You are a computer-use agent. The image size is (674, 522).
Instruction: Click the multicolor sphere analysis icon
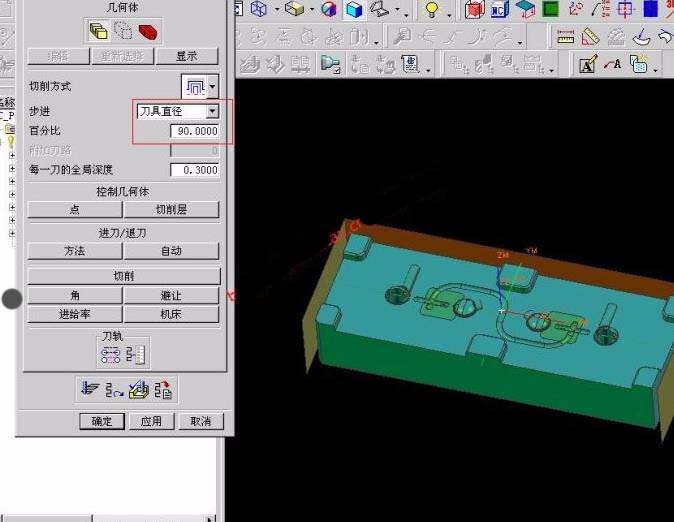tap(329, 9)
